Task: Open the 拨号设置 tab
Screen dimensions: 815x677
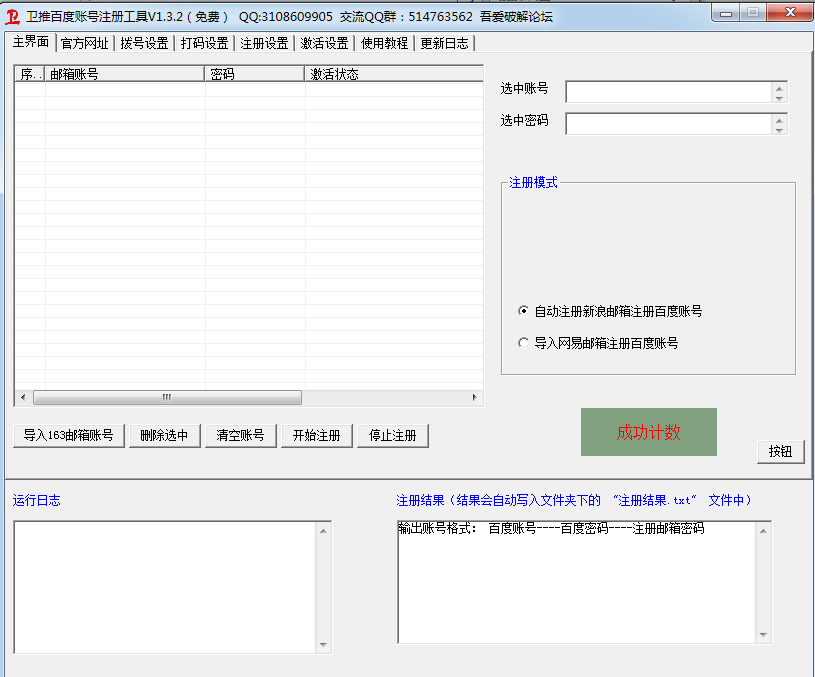Action: [144, 43]
